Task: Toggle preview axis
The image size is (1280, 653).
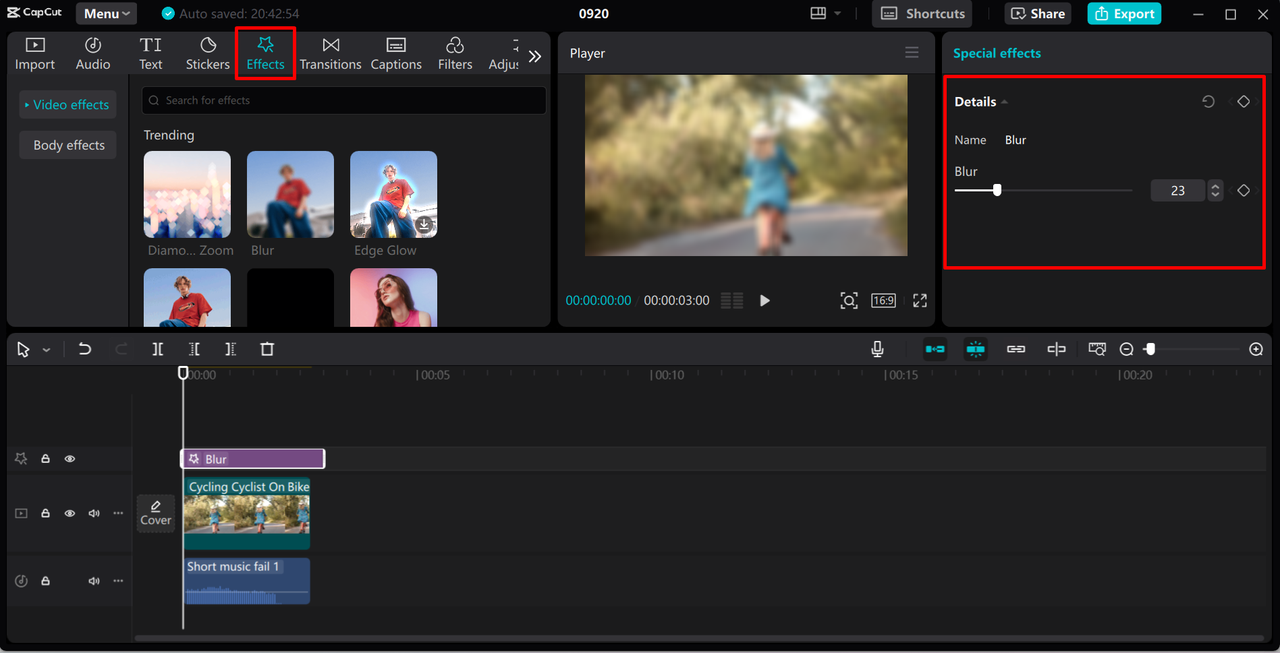Action: (1056, 349)
